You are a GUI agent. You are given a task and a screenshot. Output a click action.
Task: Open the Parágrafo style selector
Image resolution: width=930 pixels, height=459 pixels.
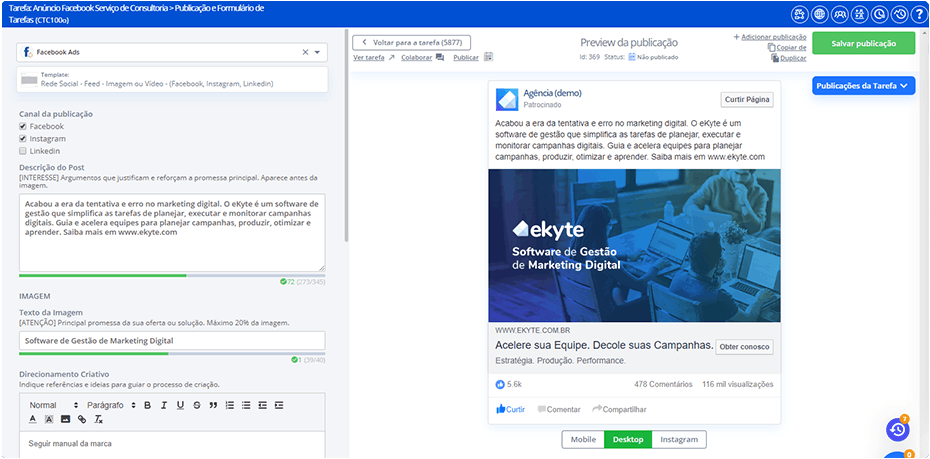point(112,405)
